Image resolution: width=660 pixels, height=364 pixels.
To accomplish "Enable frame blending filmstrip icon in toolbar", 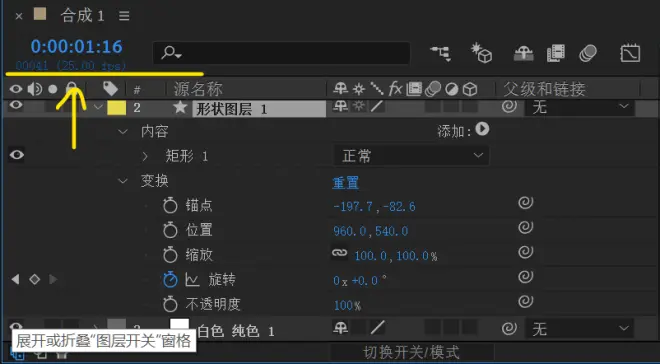I will (556, 53).
